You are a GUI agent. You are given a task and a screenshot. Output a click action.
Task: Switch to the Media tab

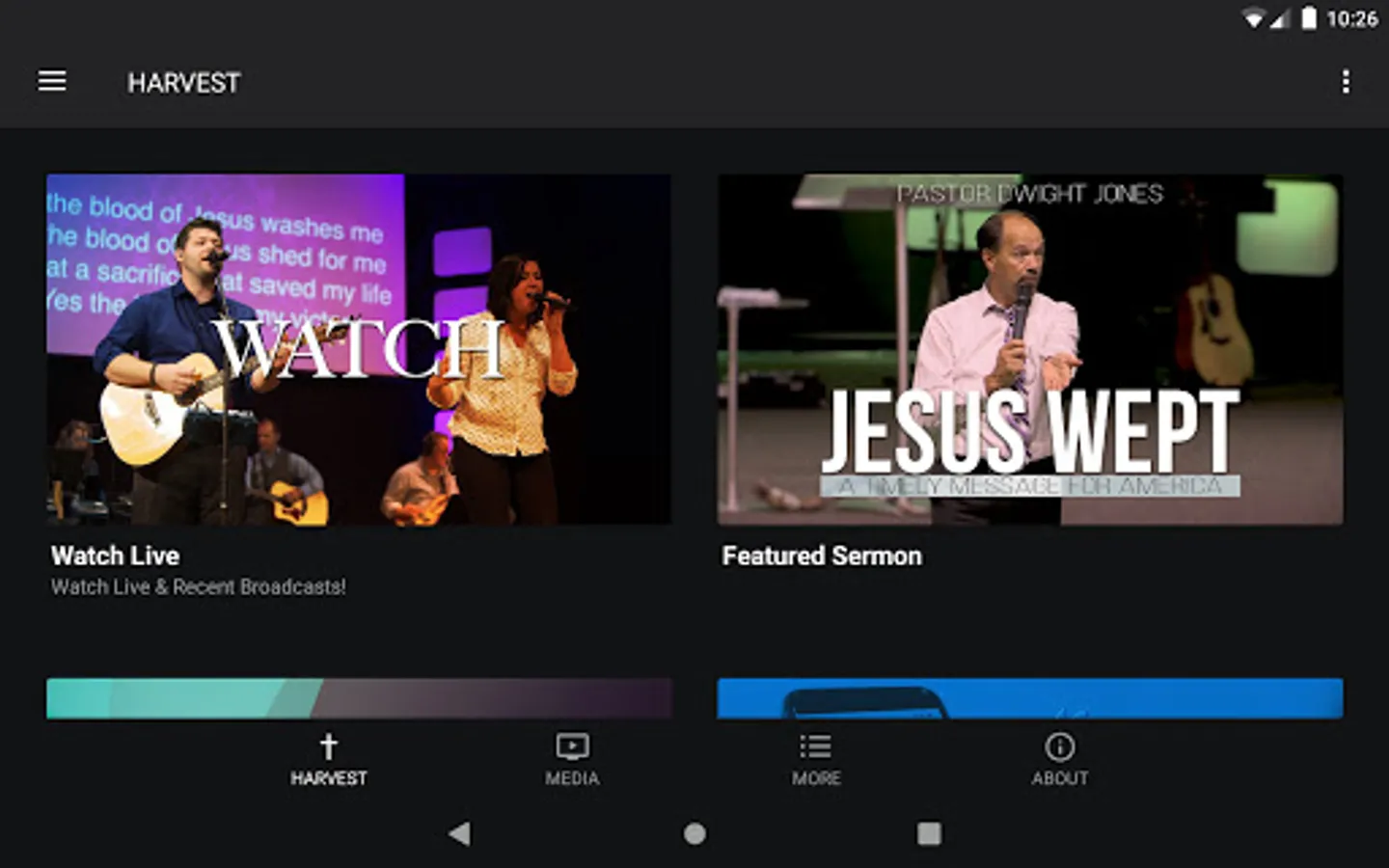click(x=572, y=760)
